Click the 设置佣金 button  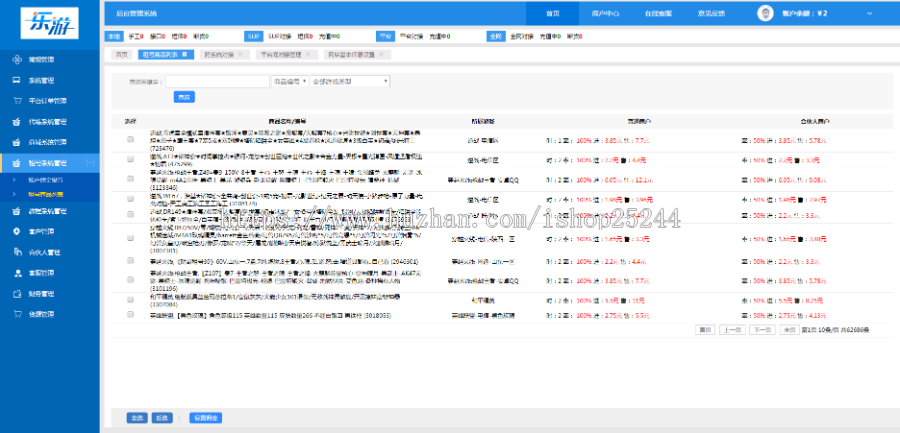[205, 418]
